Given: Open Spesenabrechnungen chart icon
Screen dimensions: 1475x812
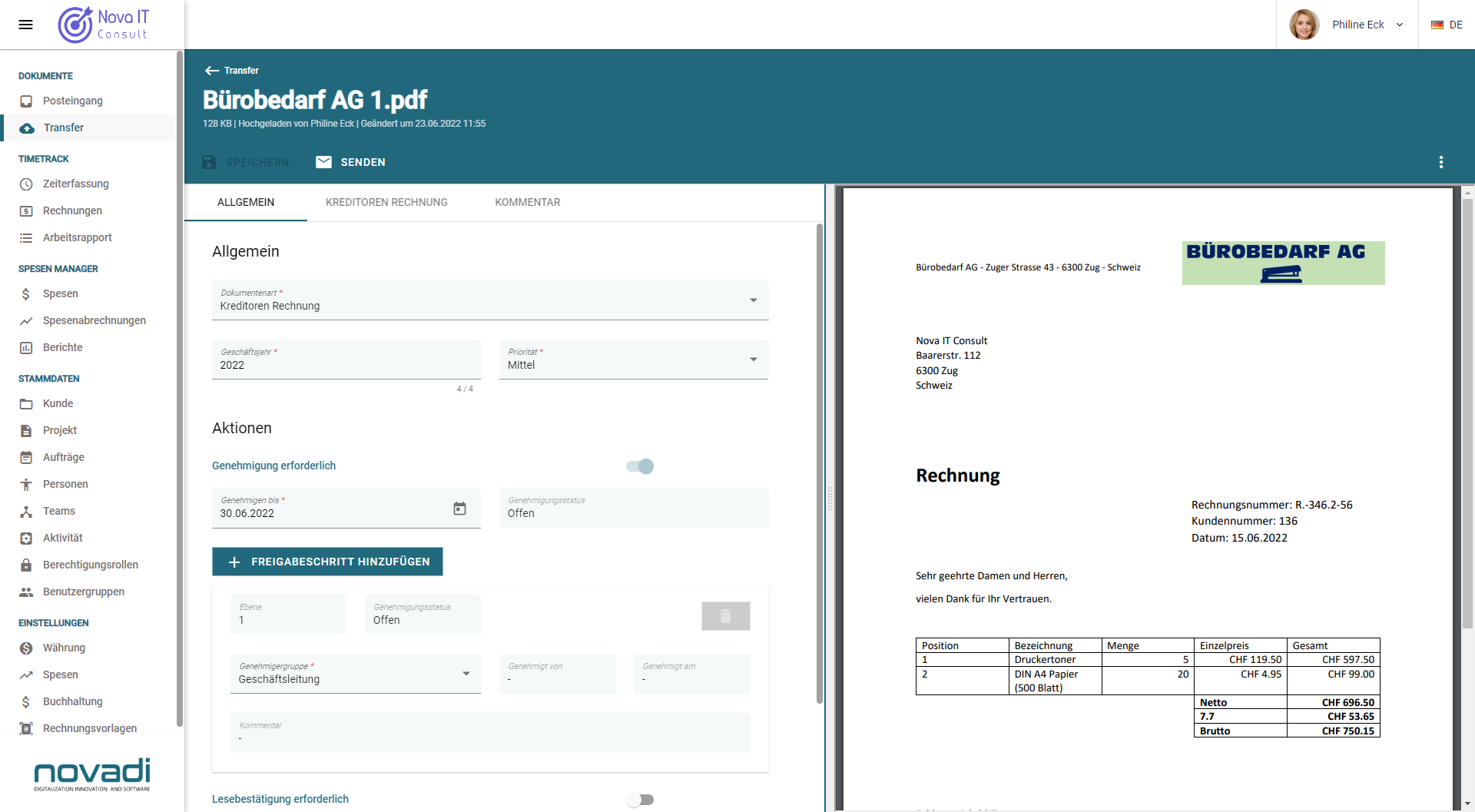Looking at the screenshot, I should tap(26, 321).
